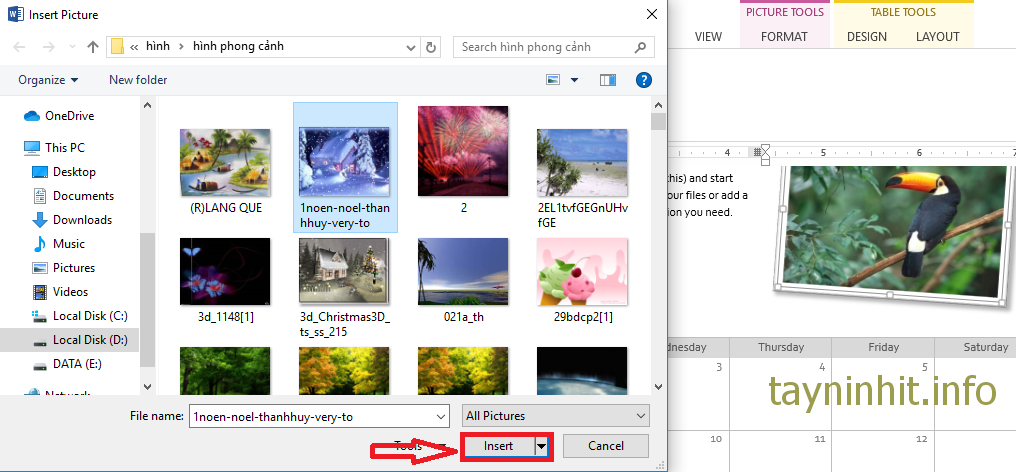Click the Search hình phong cảnh field
The width and height of the screenshot is (1016, 472).
point(545,47)
